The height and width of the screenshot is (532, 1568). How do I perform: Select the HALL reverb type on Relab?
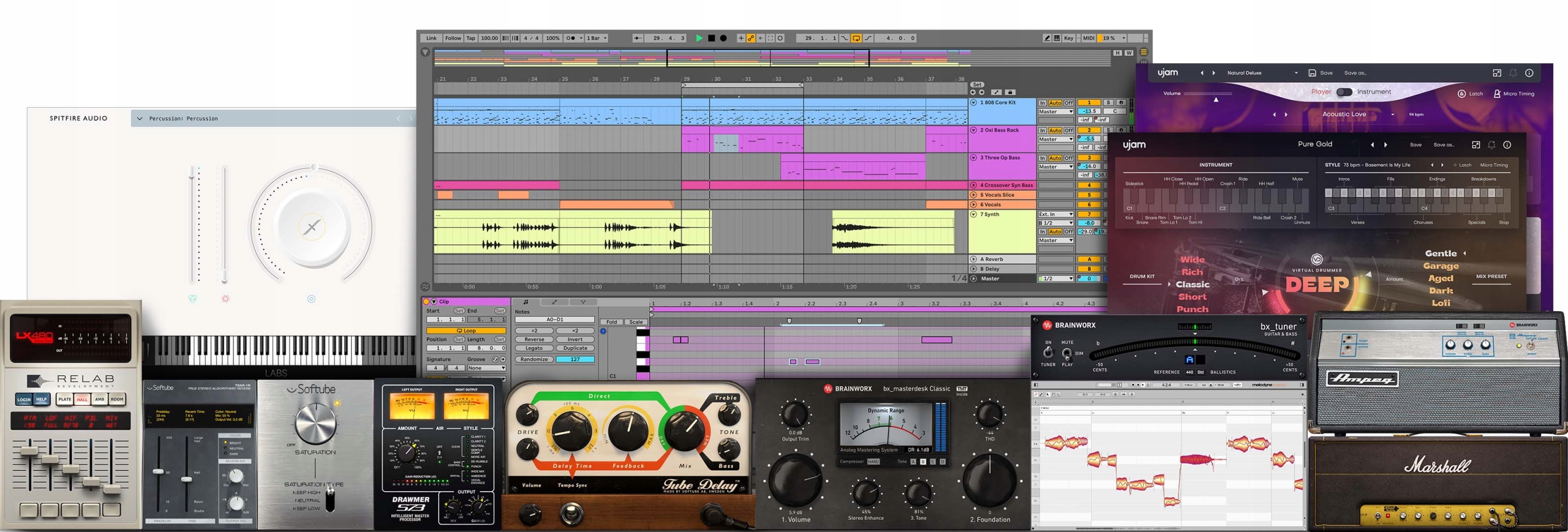pos(82,399)
